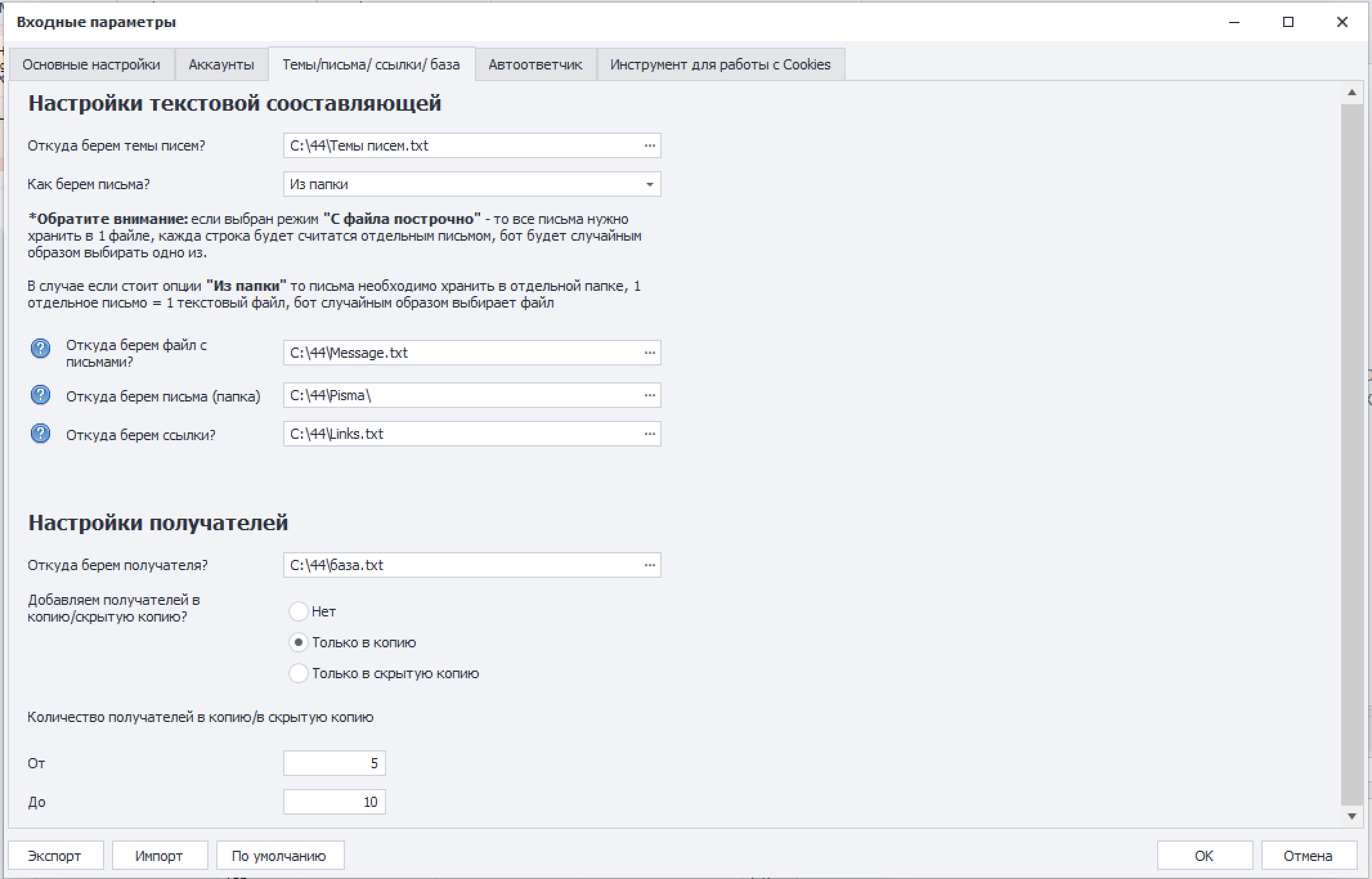Expand the "Как берем письма?" dropdown

pyautogui.click(x=649, y=185)
